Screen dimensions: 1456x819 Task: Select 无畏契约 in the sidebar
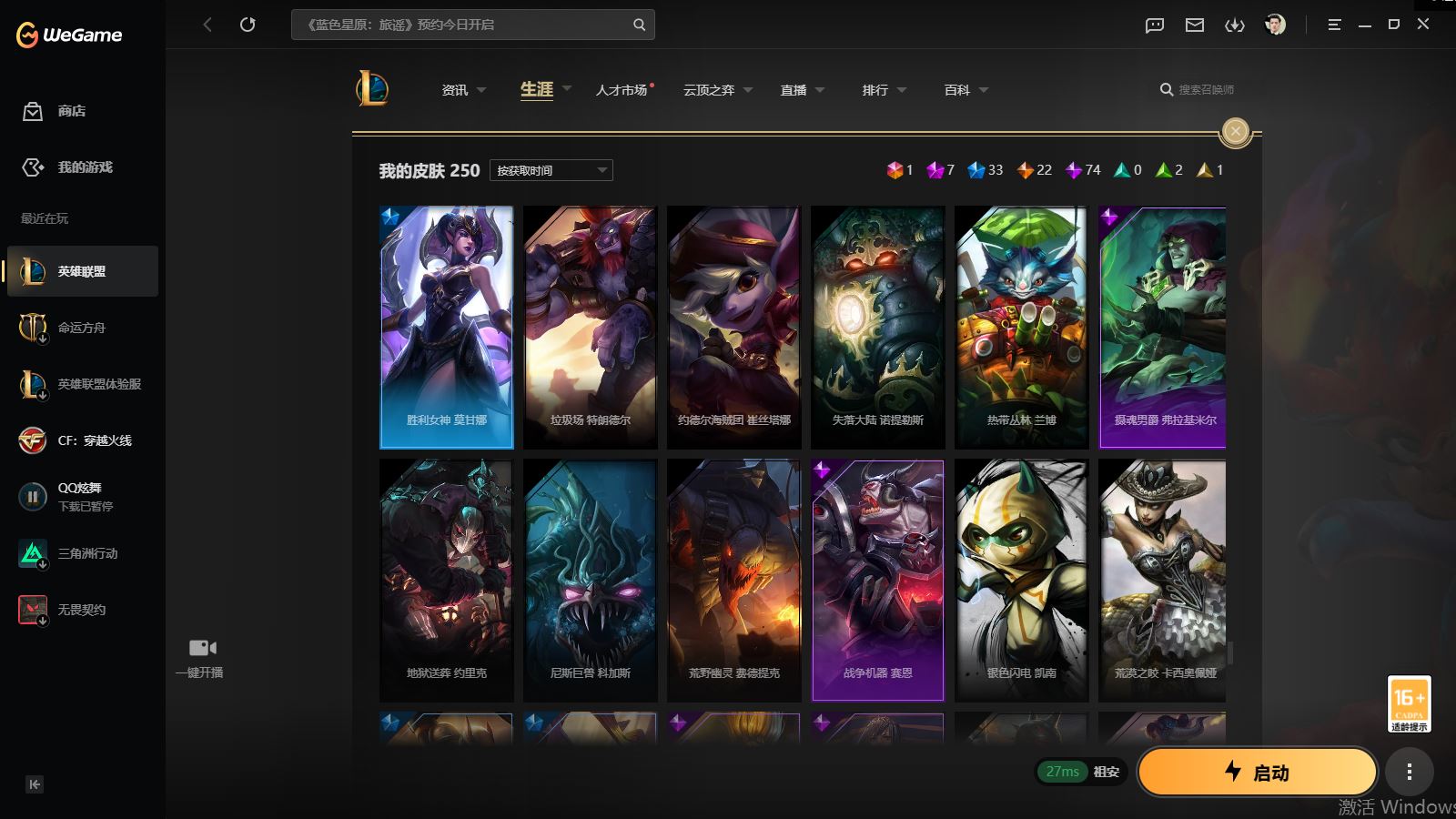83,610
